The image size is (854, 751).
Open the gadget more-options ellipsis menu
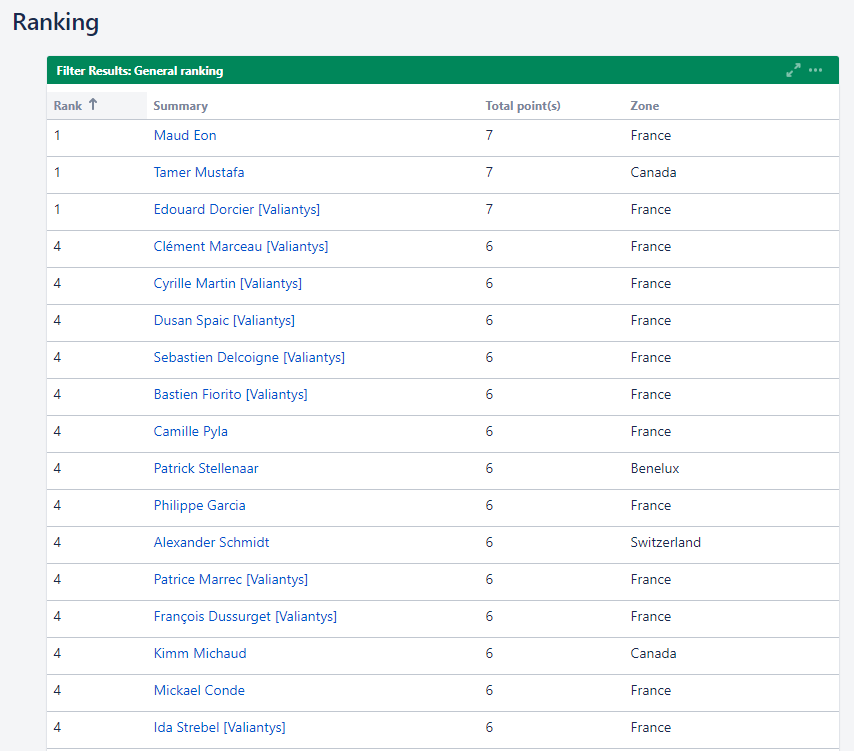pos(815,70)
